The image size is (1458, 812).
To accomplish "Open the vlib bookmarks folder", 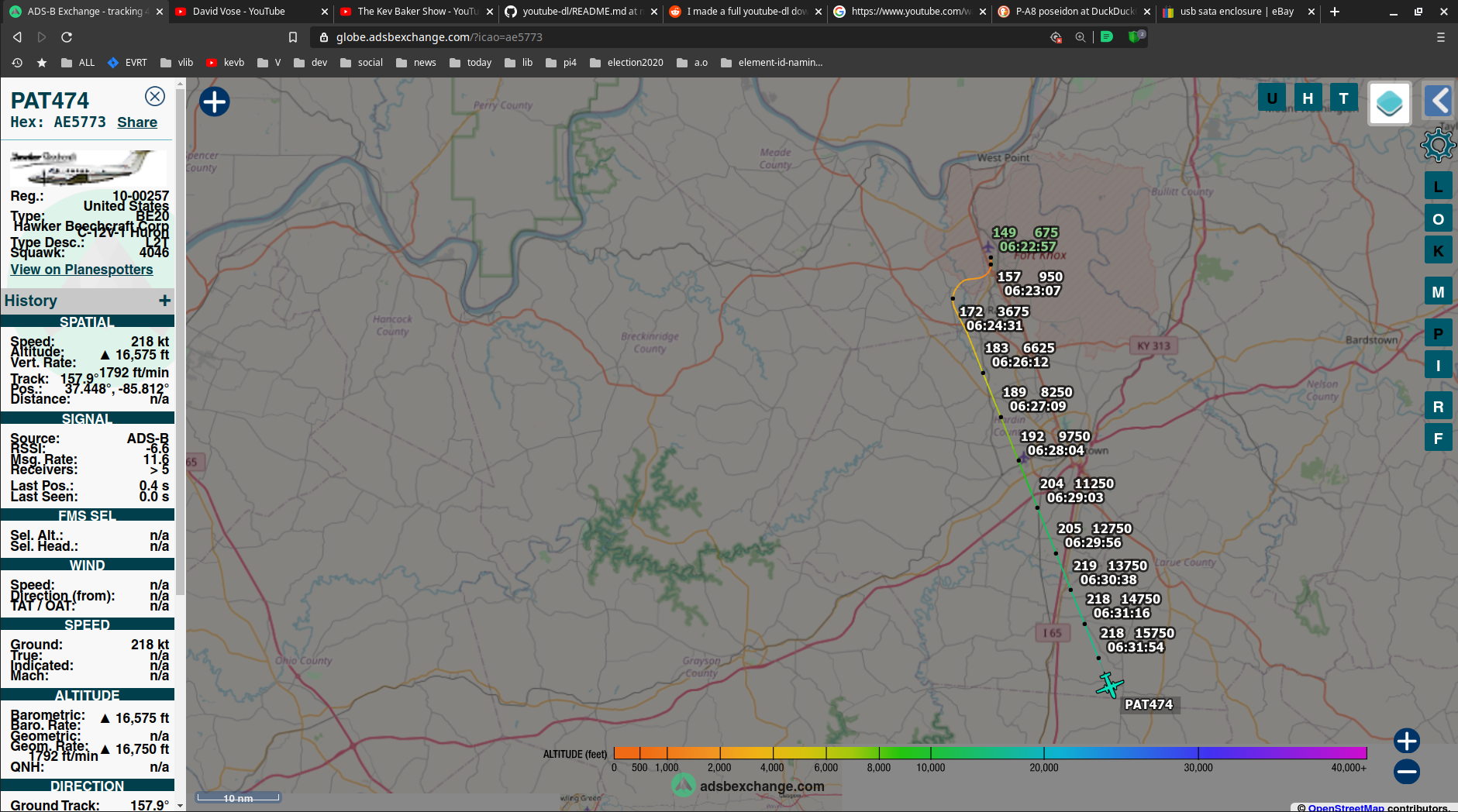I will 177,63.
